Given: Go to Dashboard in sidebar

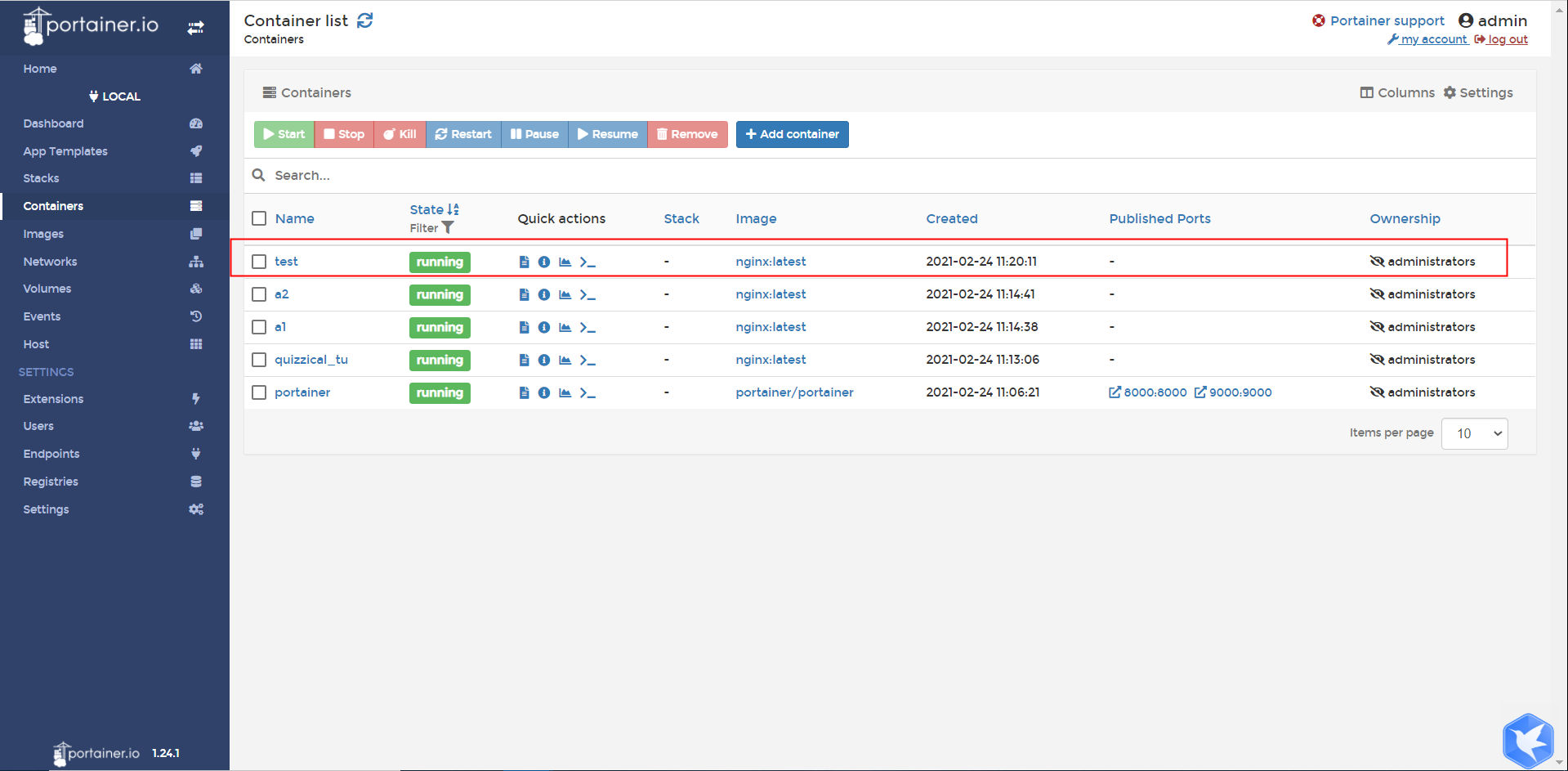Looking at the screenshot, I should [x=114, y=123].
